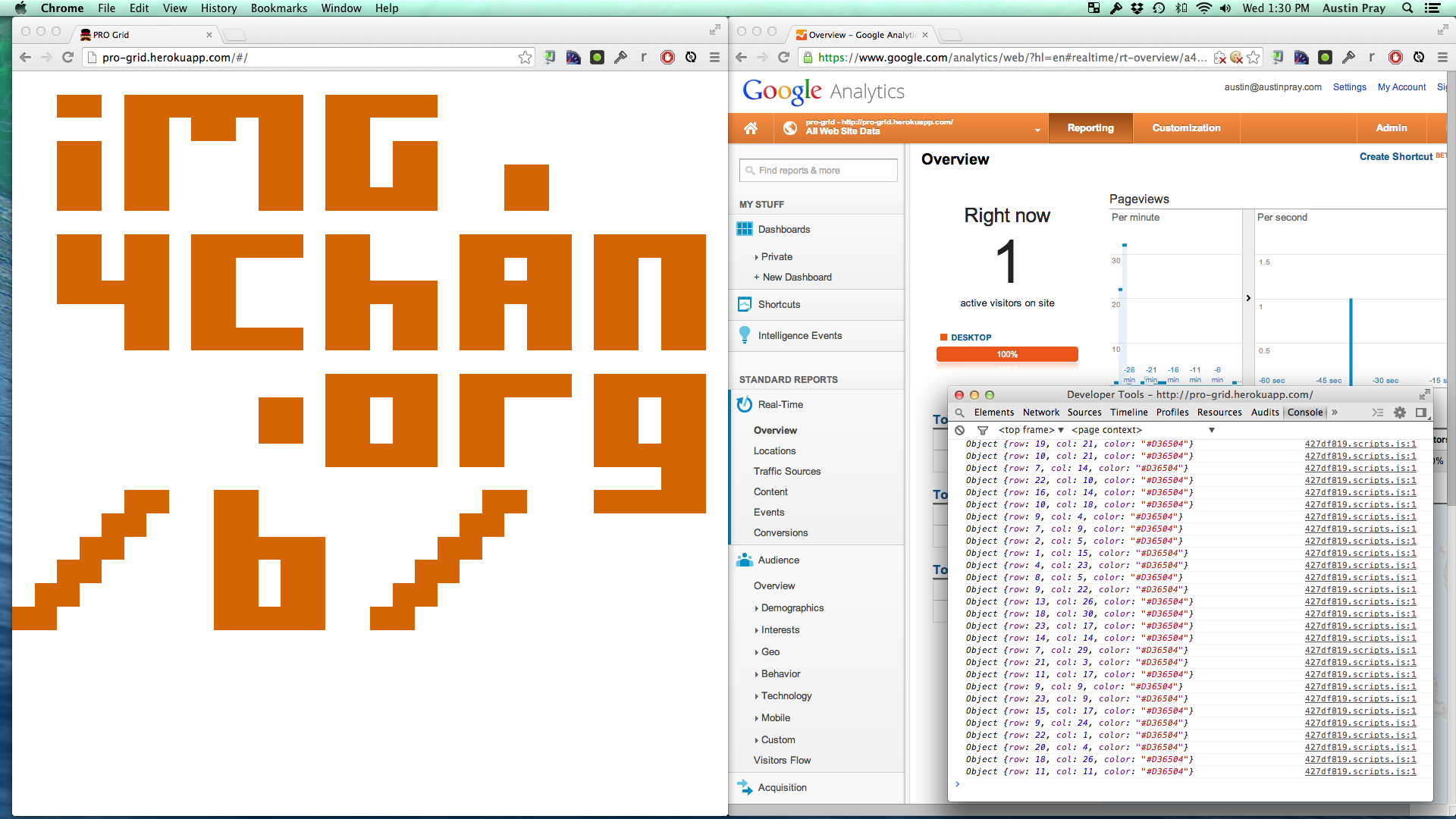Click the Intelligence Events lightbulb icon
The width and height of the screenshot is (1456, 819).
745,335
